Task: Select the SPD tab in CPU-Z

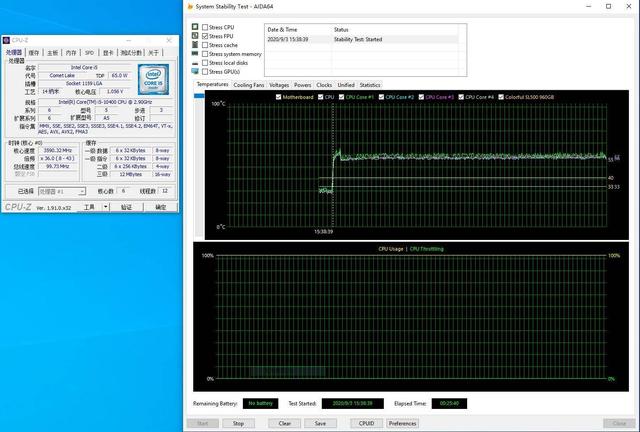Action: click(x=89, y=53)
